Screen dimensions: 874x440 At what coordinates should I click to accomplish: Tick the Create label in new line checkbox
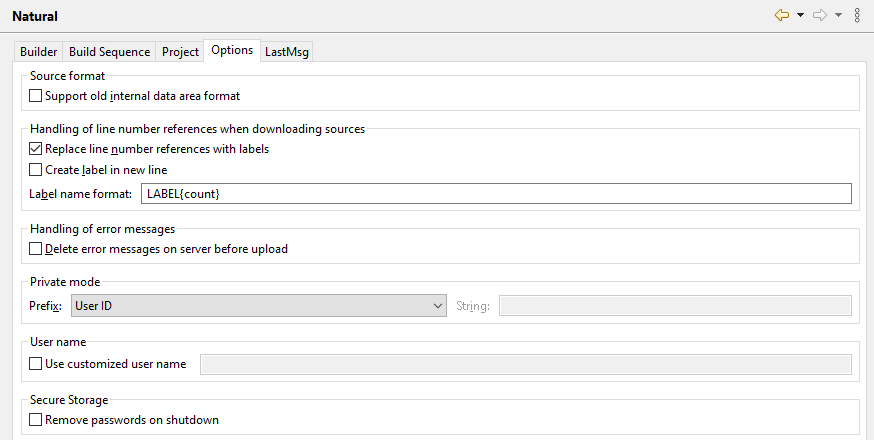tap(36, 170)
